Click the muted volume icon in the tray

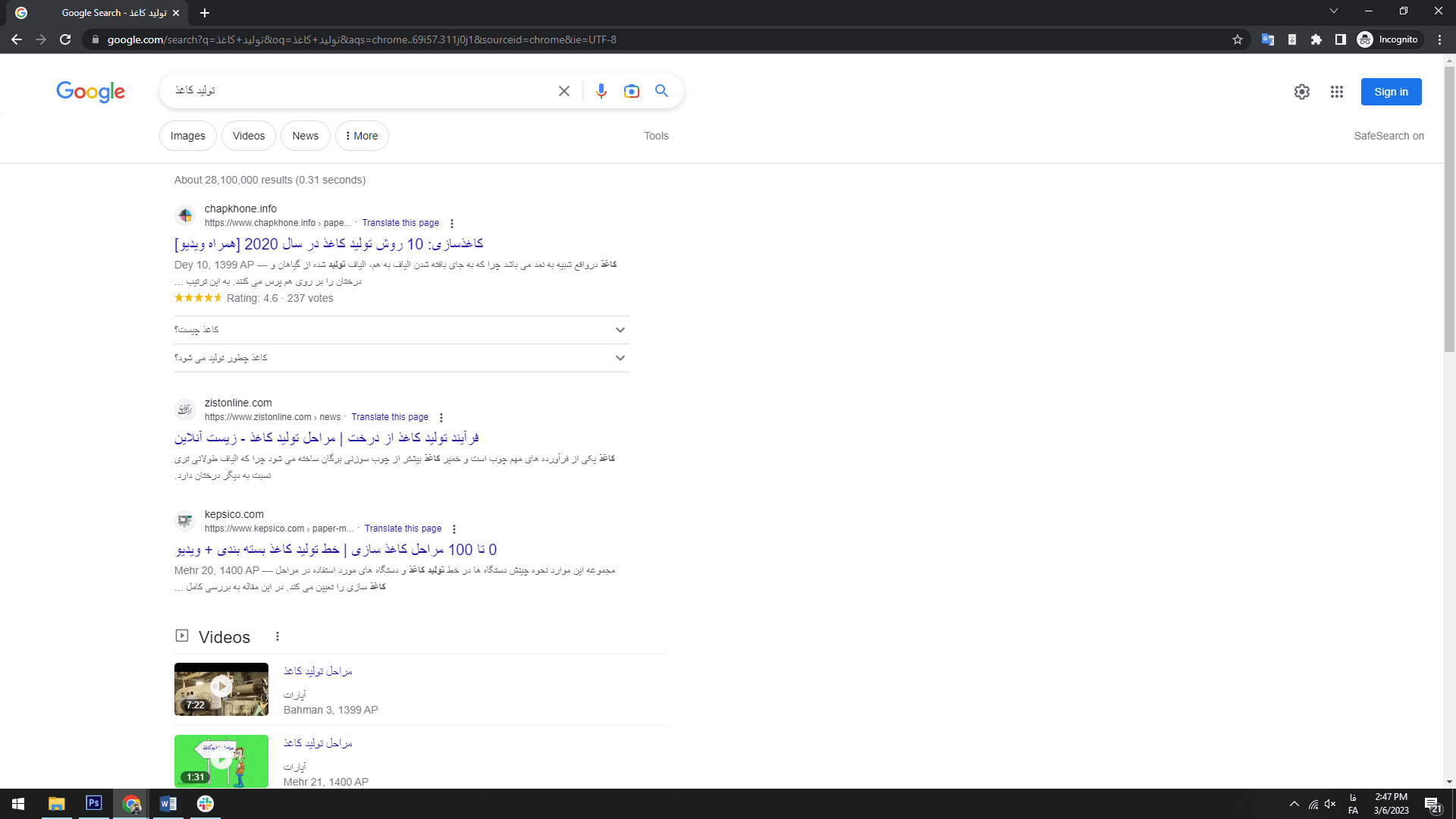click(x=1331, y=804)
